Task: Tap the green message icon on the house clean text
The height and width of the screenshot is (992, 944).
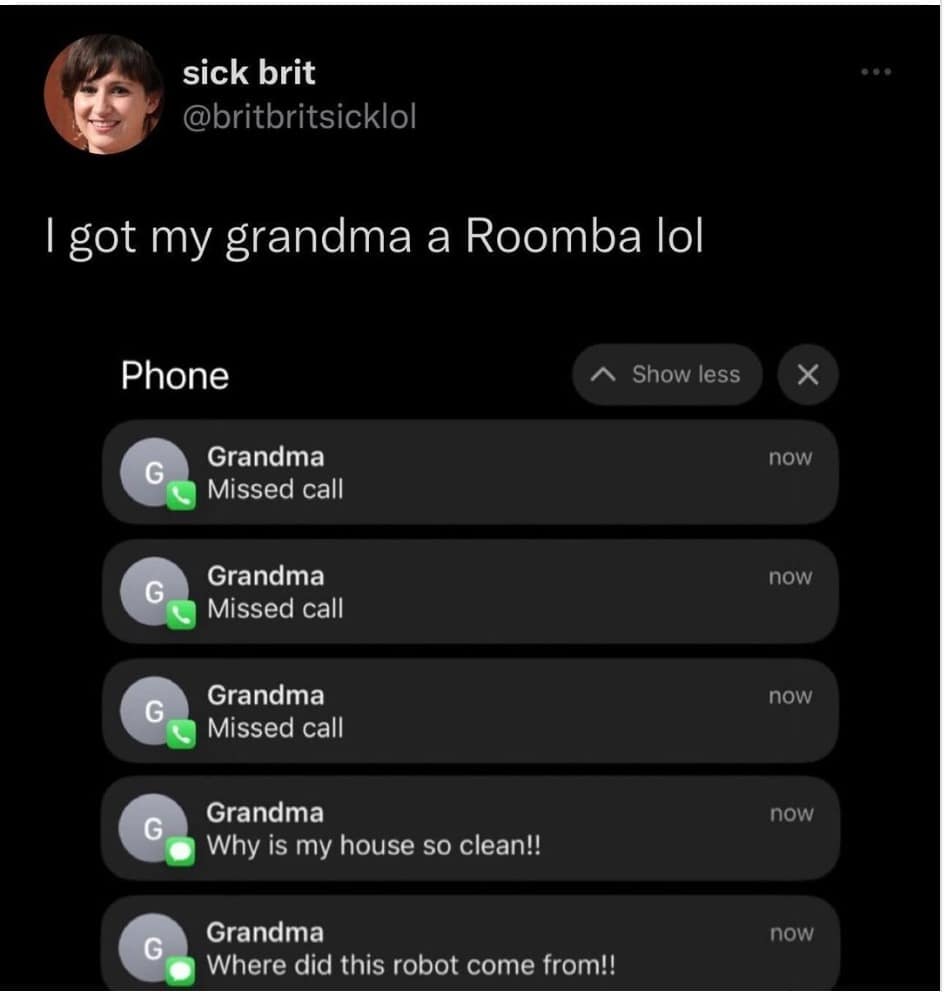Action: click(180, 852)
